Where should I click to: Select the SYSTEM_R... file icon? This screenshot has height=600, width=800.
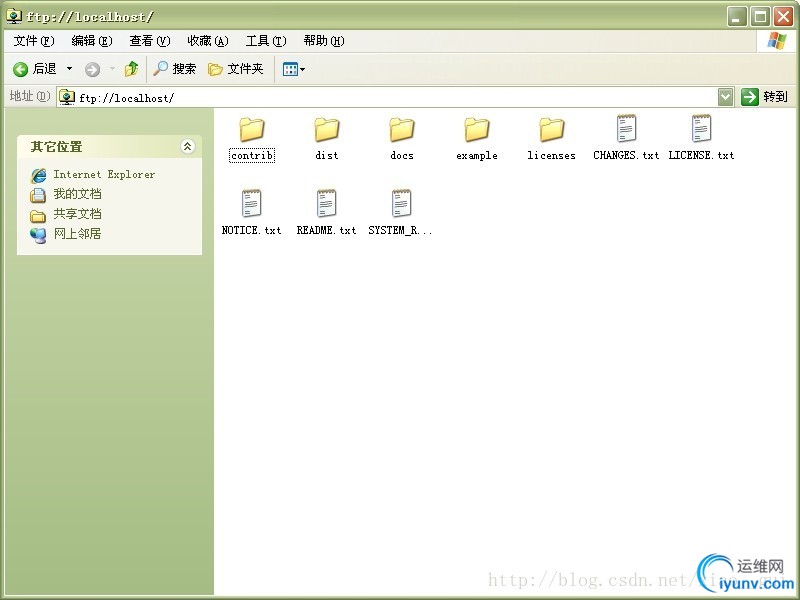pyautogui.click(x=402, y=203)
